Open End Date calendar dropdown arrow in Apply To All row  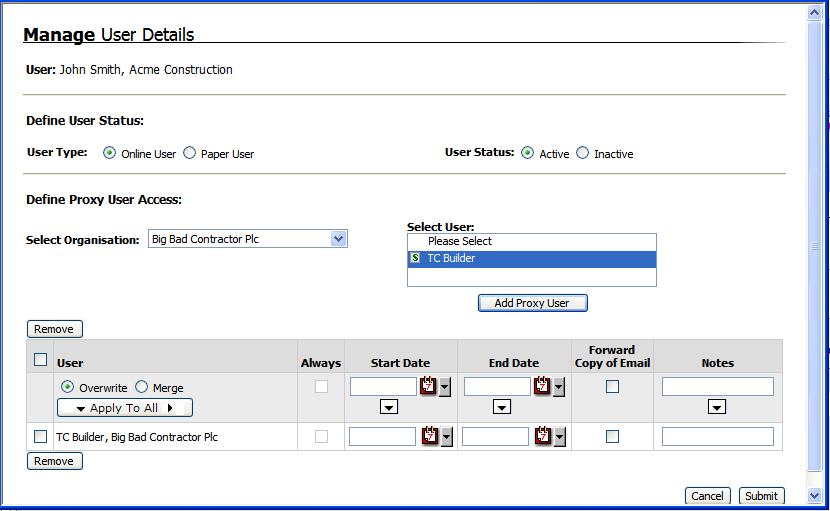point(559,387)
